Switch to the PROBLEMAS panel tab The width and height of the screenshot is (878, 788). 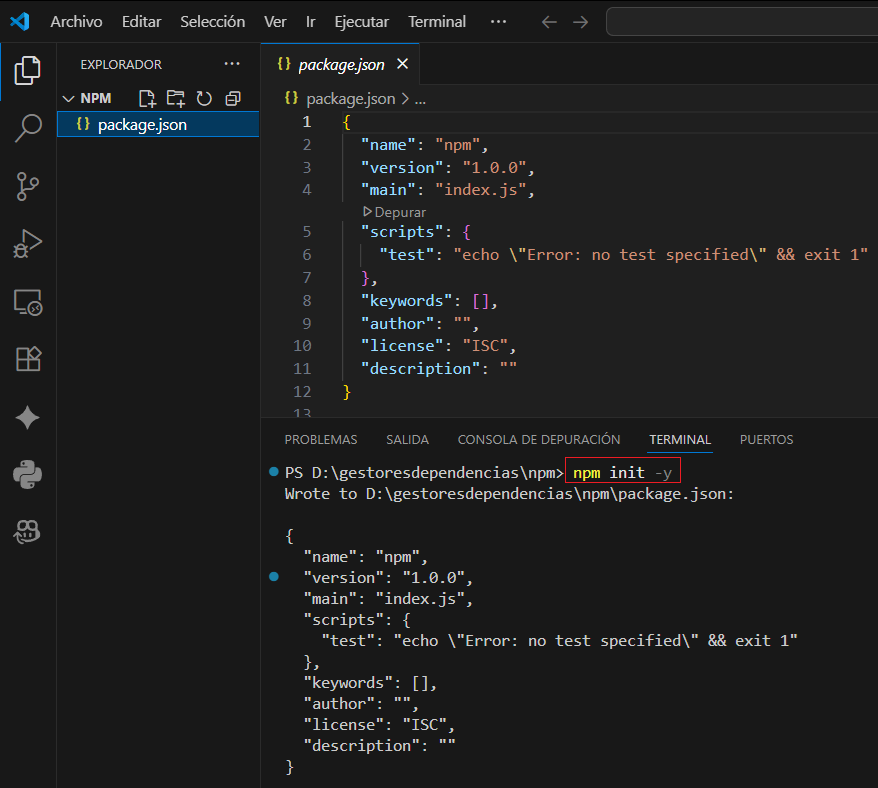pos(320,439)
